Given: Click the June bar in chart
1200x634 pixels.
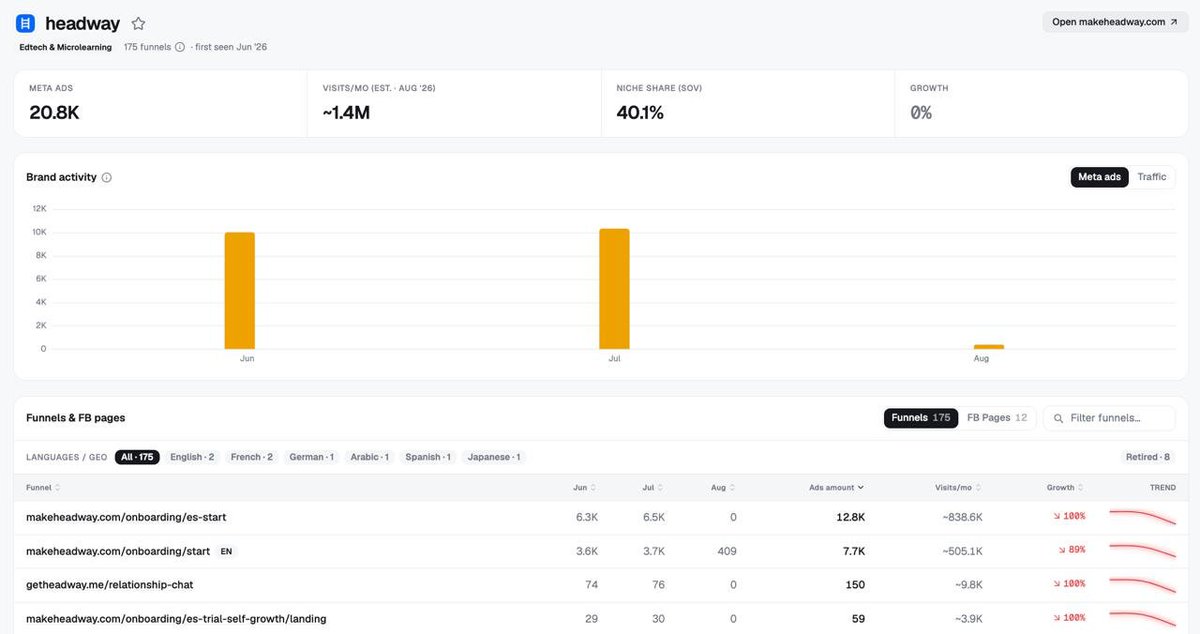Looking at the screenshot, I should point(240,291).
